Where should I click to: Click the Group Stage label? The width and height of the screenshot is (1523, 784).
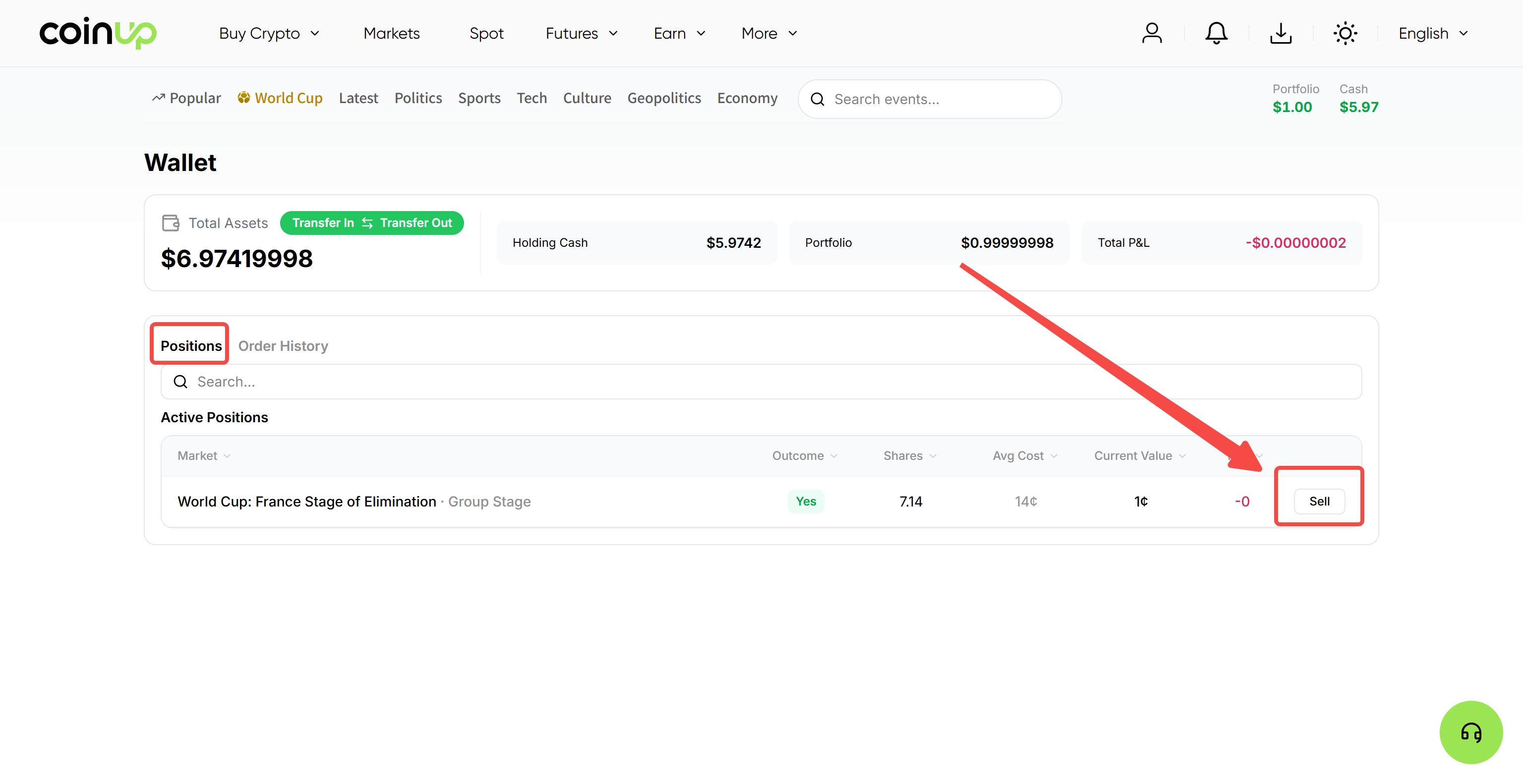489,501
